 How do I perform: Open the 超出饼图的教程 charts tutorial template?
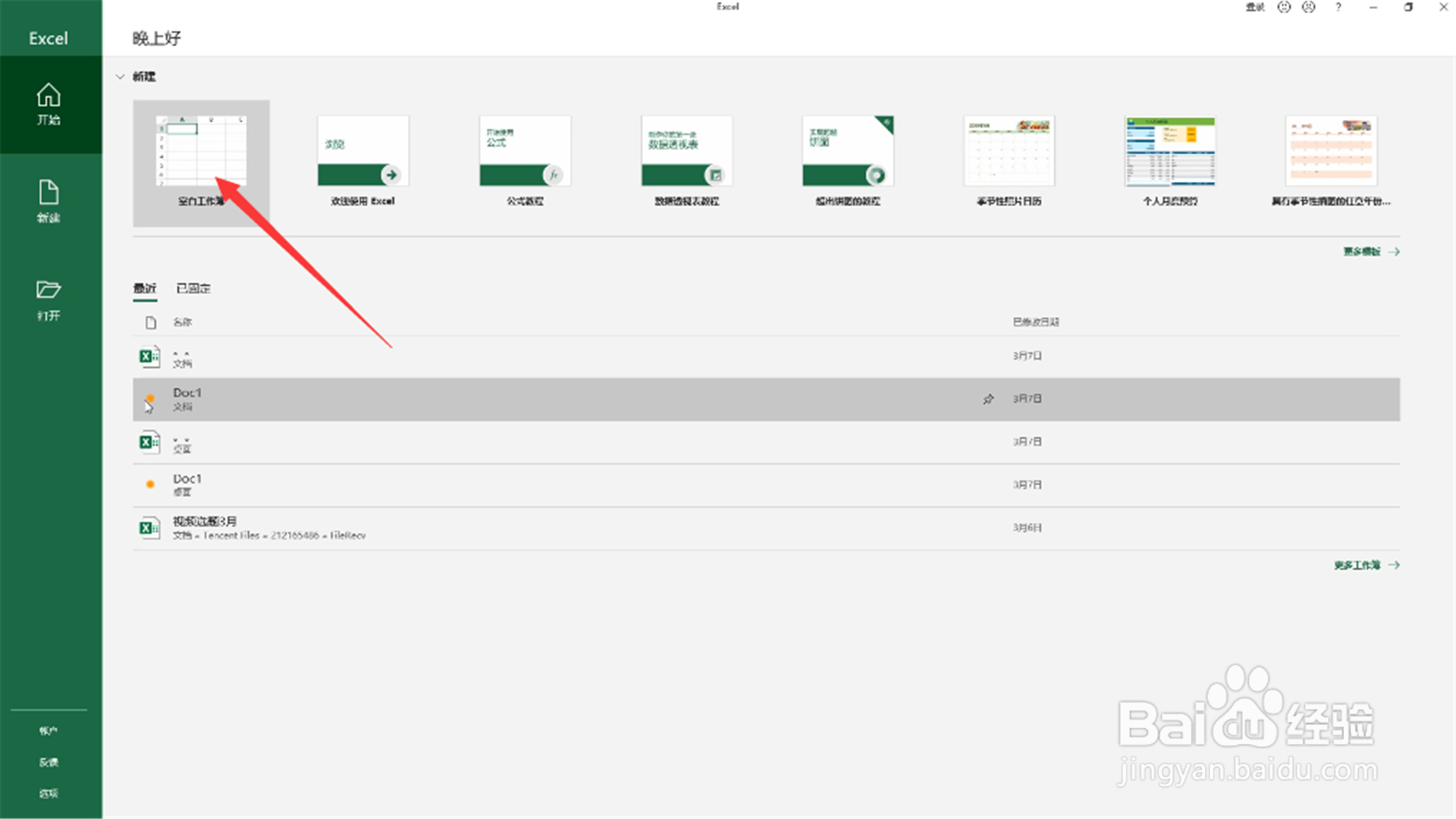pos(848,163)
